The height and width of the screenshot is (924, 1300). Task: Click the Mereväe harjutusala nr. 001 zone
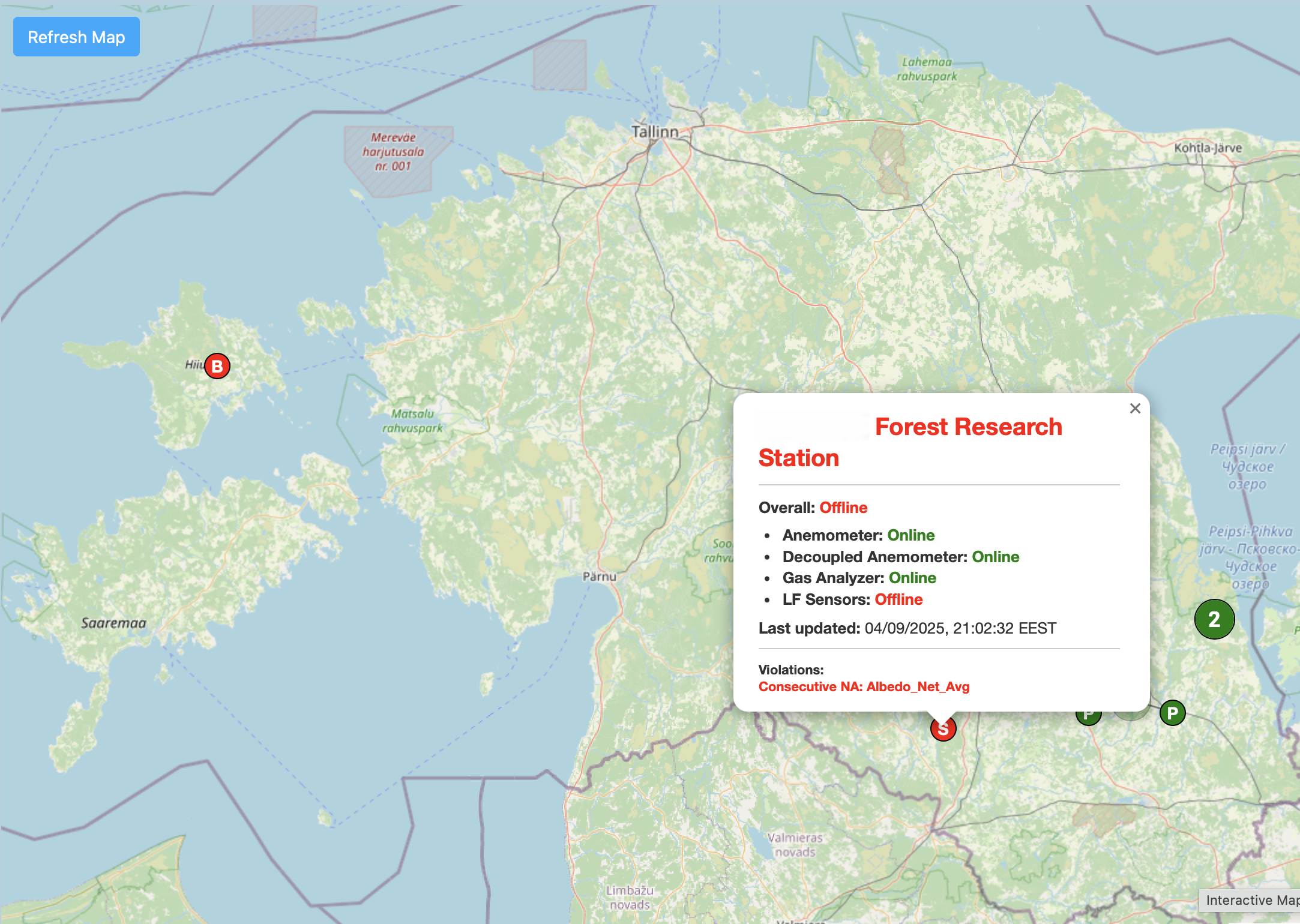[x=393, y=152]
